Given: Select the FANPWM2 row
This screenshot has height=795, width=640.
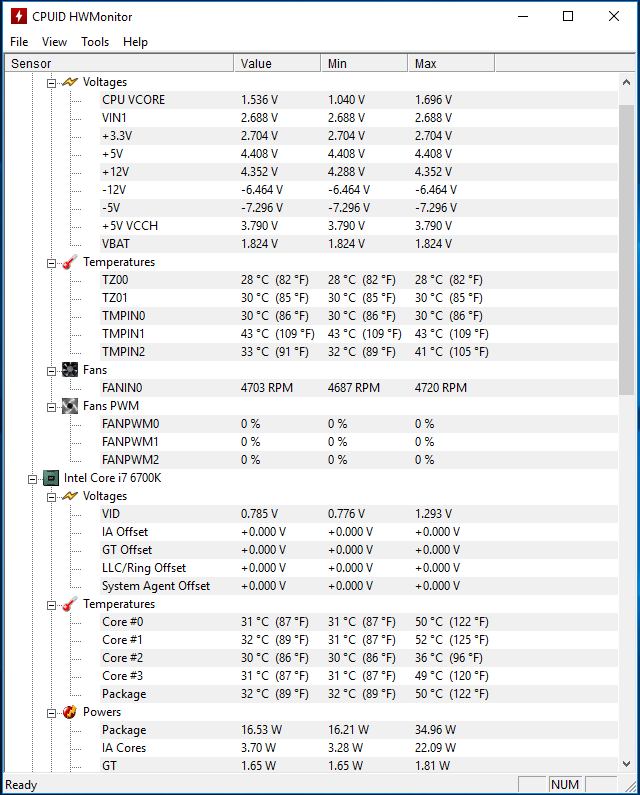Looking at the screenshot, I should [x=359, y=460].
